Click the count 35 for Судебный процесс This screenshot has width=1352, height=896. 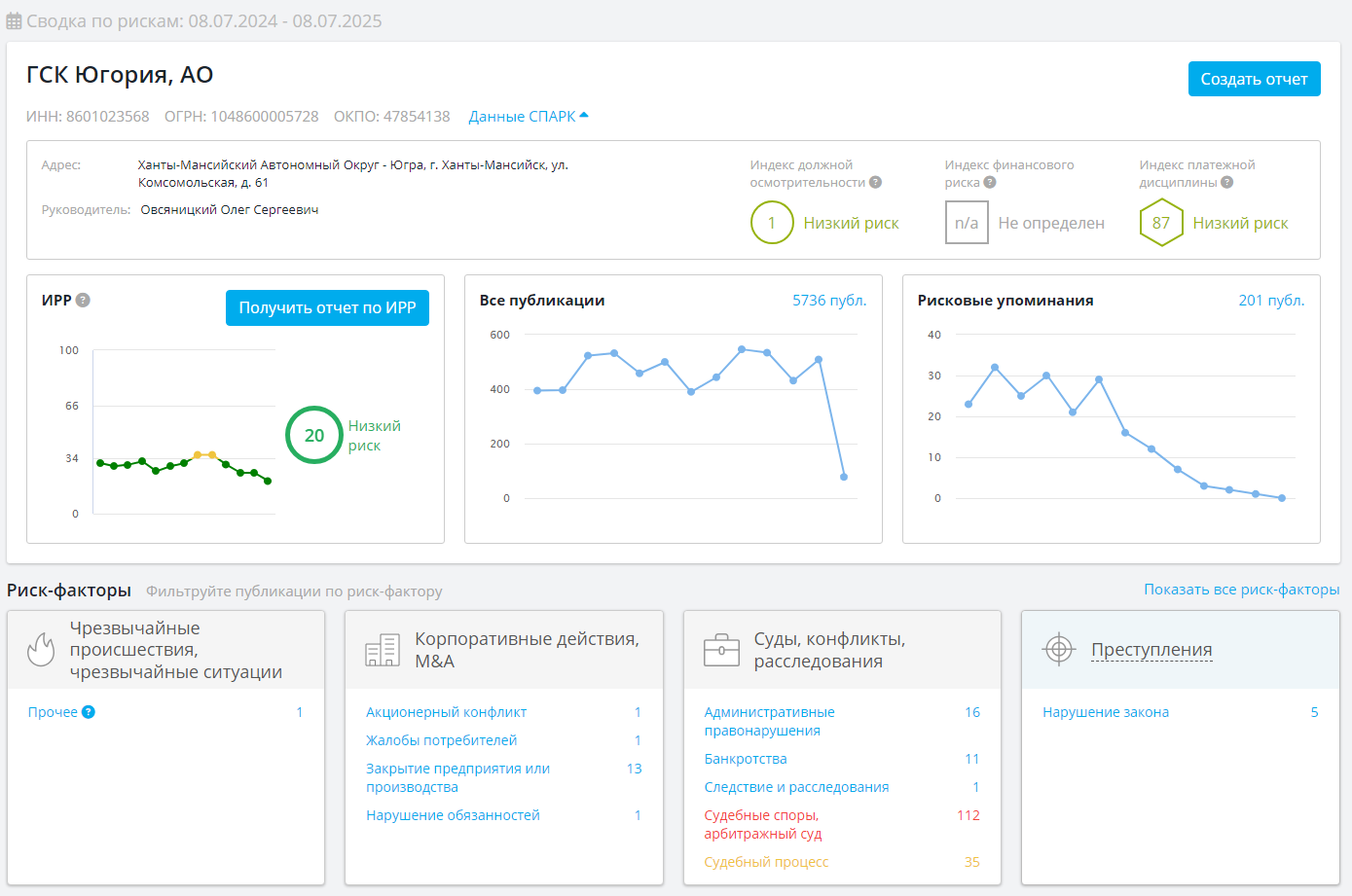tap(972, 862)
